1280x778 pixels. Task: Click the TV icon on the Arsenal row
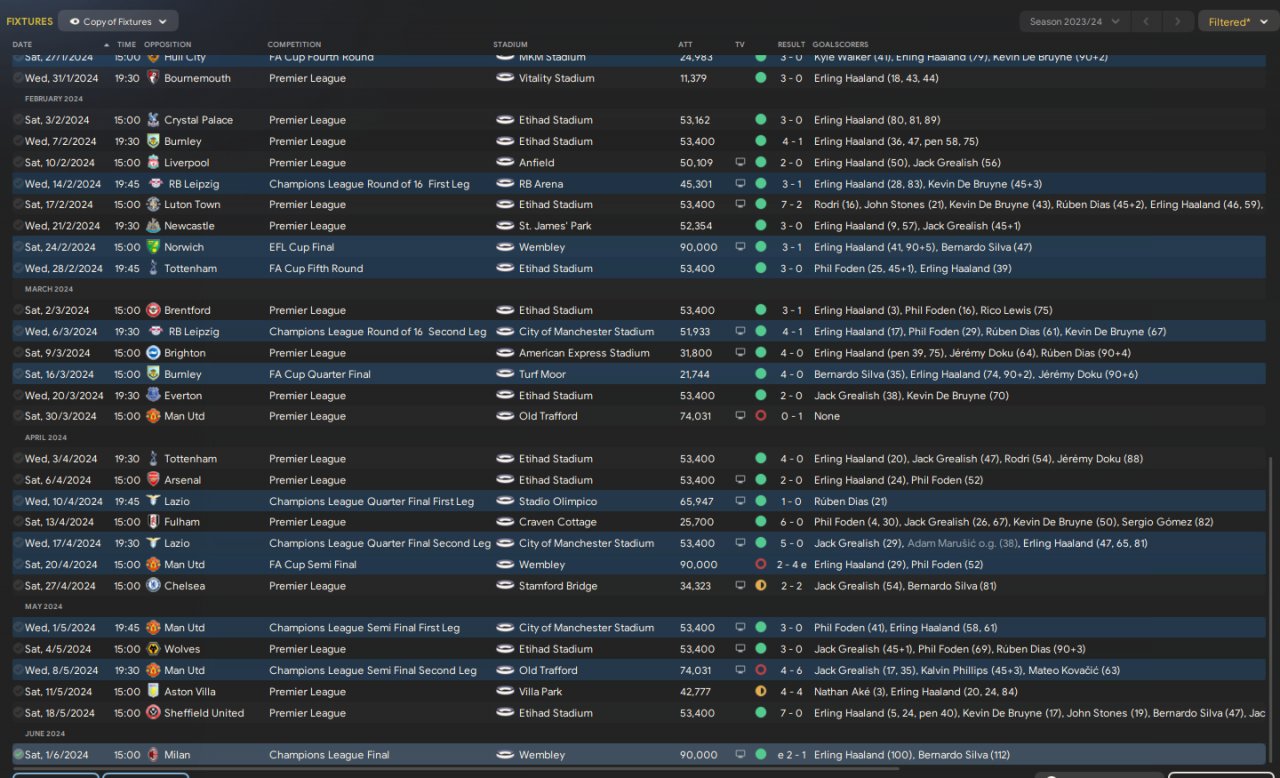[740, 480]
